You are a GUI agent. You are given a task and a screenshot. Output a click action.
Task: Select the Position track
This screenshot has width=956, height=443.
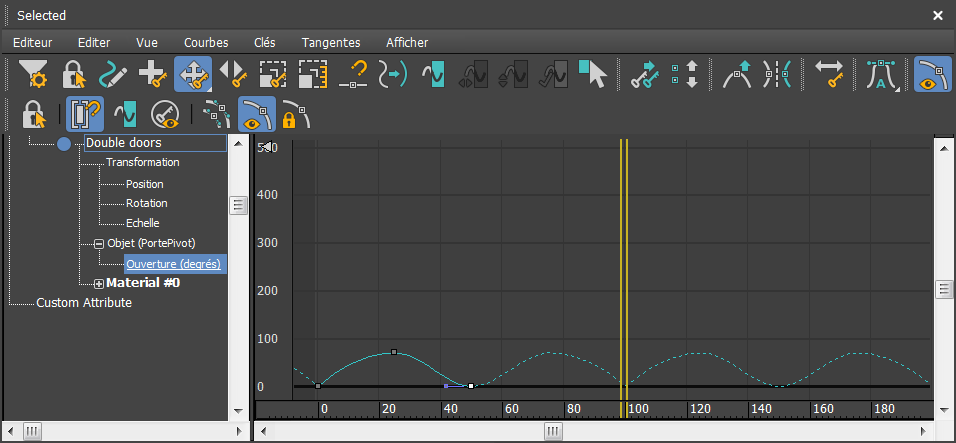point(144,184)
